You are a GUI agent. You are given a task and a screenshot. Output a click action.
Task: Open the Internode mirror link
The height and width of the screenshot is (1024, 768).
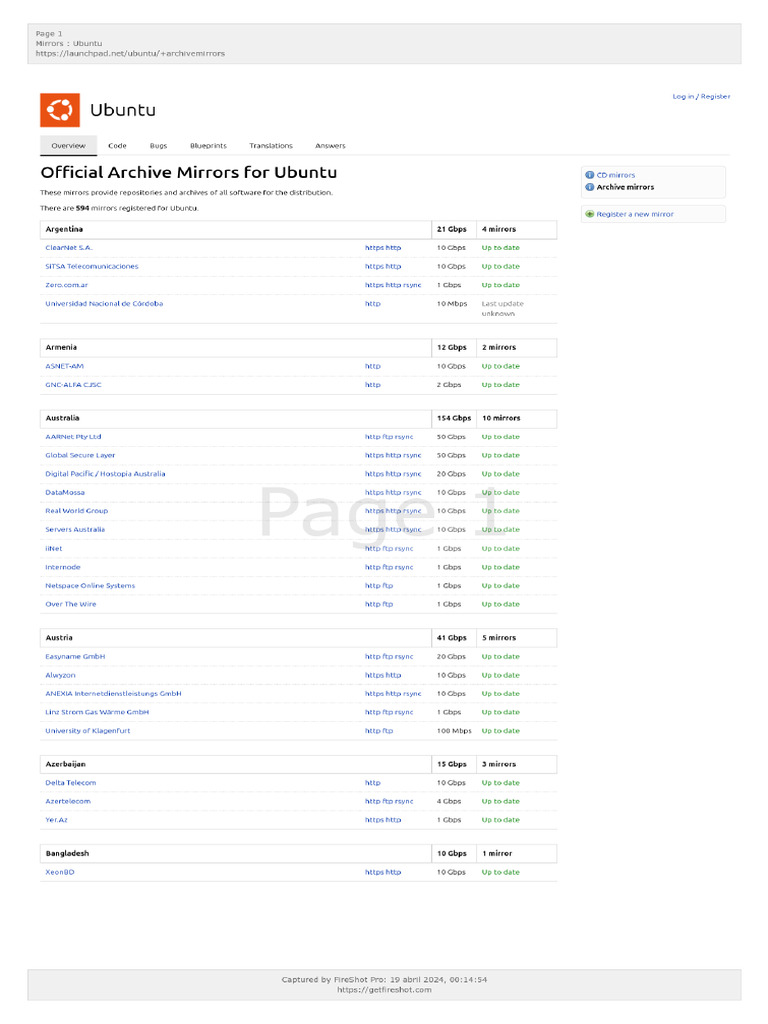[63, 567]
